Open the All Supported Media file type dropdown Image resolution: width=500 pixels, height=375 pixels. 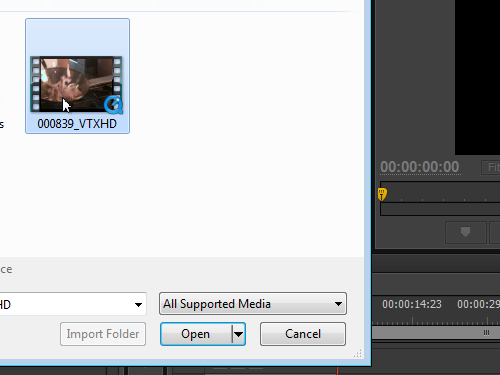pos(253,304)
